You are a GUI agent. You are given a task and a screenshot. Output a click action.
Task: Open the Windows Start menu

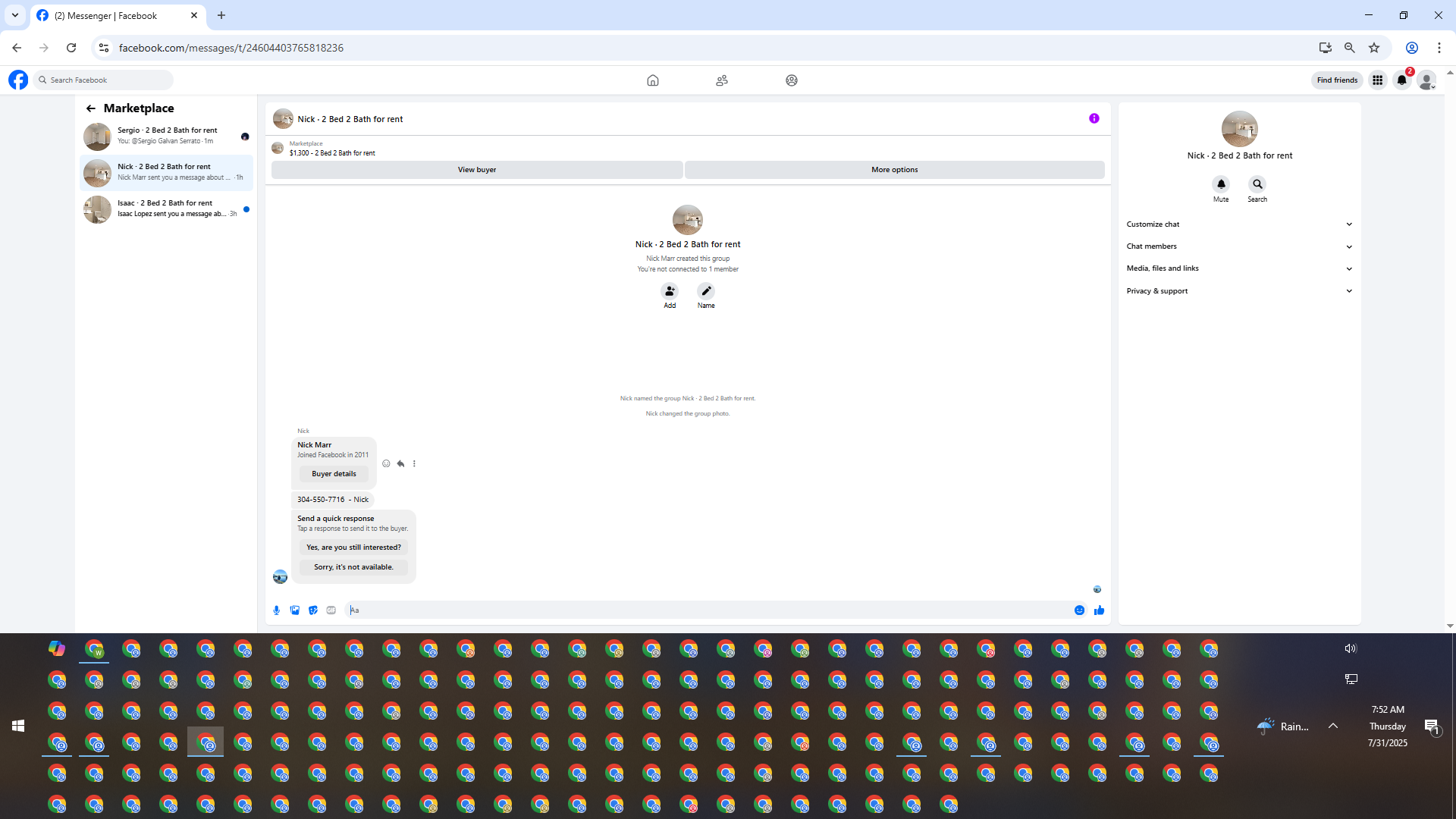click(x=18, y=726)
